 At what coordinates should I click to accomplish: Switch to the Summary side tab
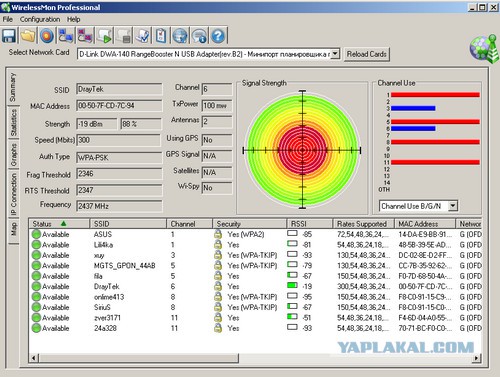pos(13,87)
